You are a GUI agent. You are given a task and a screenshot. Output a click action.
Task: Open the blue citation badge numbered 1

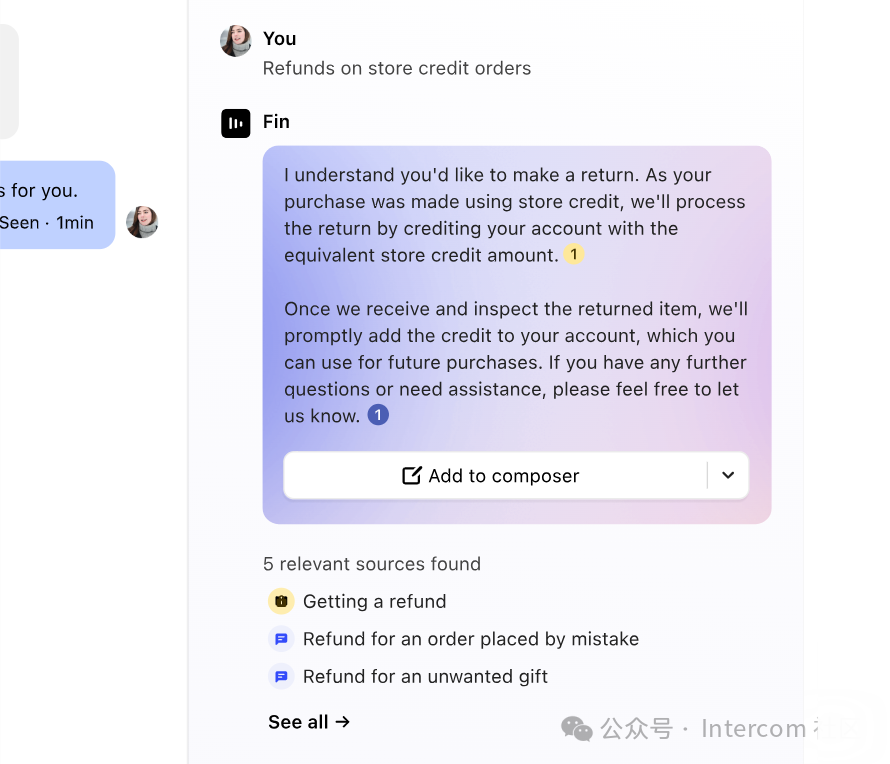click(x=378, y=415)
